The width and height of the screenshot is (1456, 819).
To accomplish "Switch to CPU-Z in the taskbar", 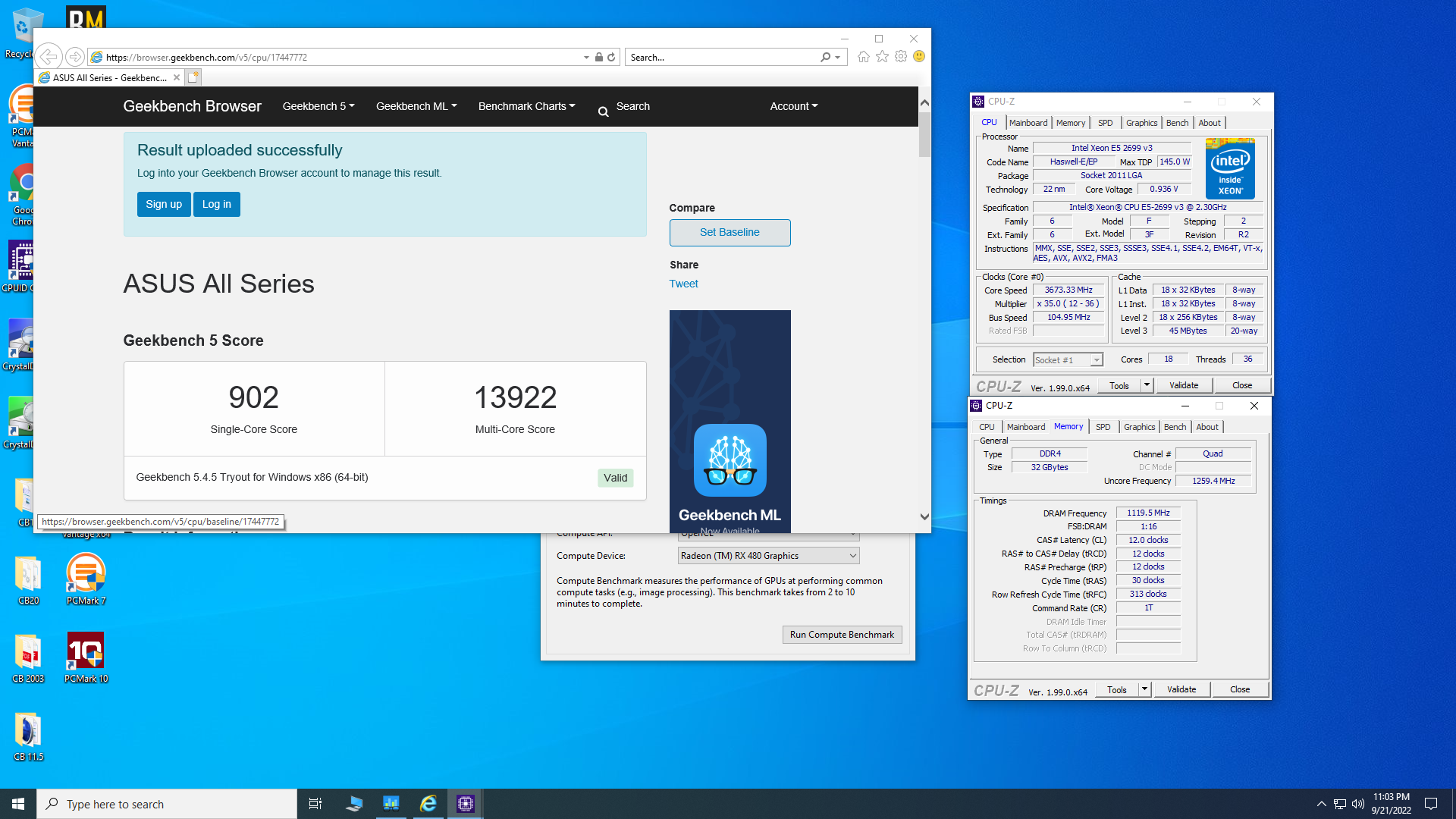I will [x=466, y=804].
